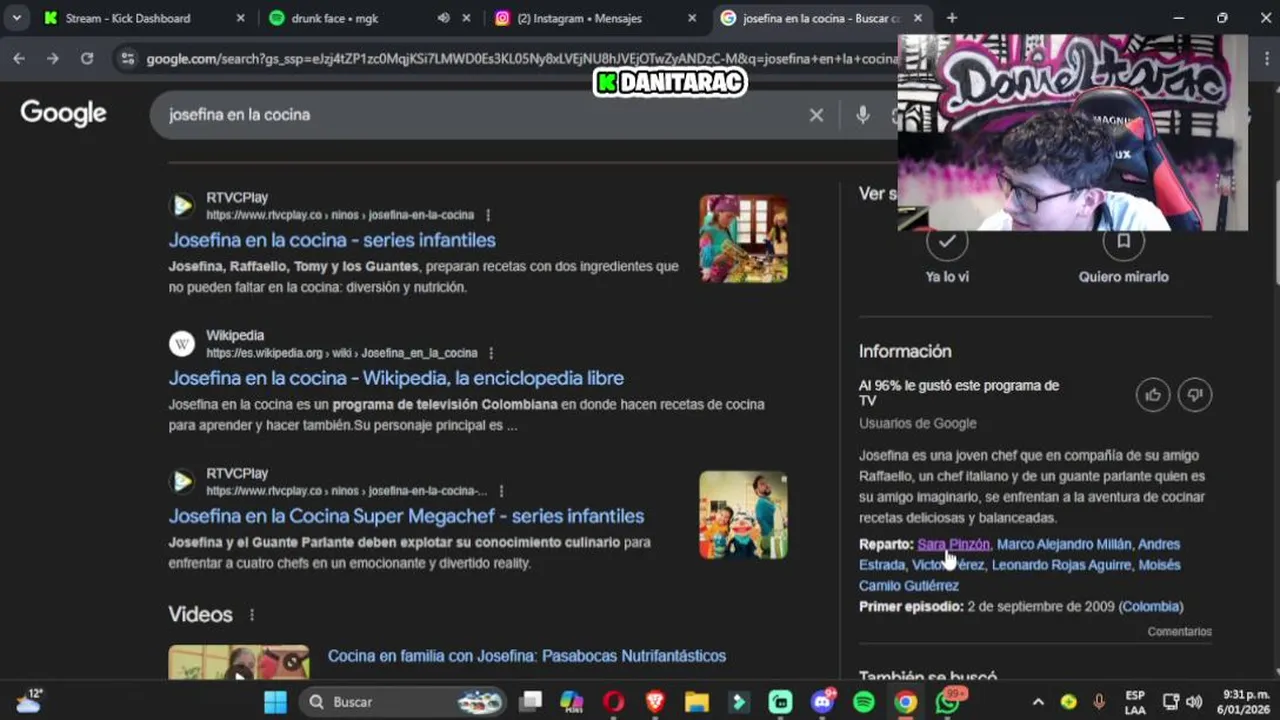The height and width of the screenshot is (720, 1280).
Task: Dislike this TV program with thumbs down
Action: 1195,395
